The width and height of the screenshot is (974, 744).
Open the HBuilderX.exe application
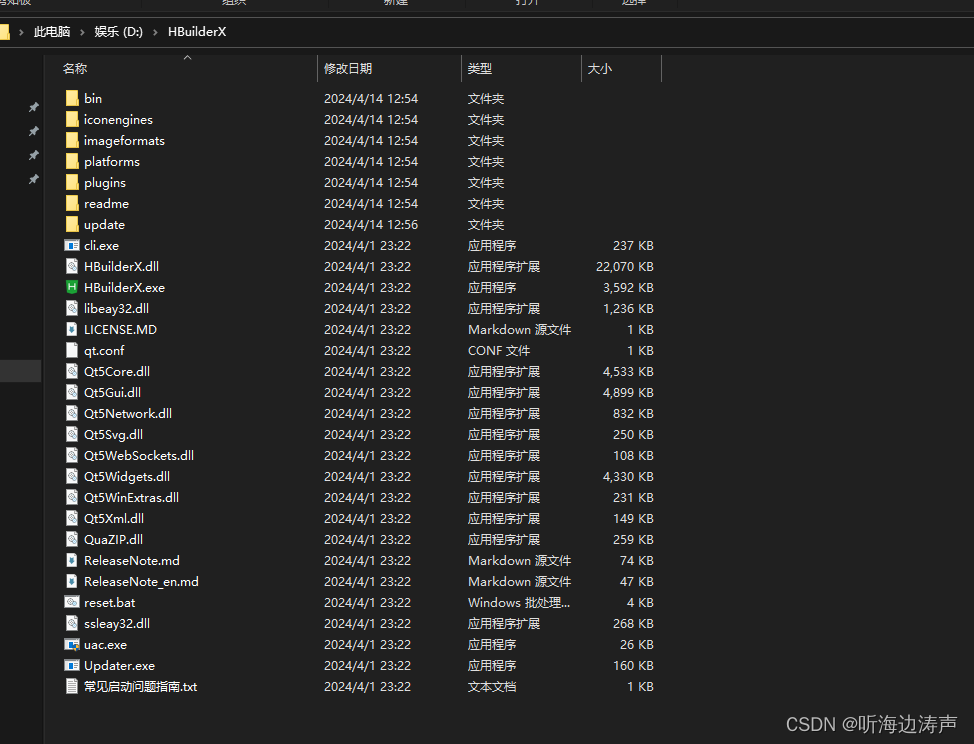tap(123, 287)
